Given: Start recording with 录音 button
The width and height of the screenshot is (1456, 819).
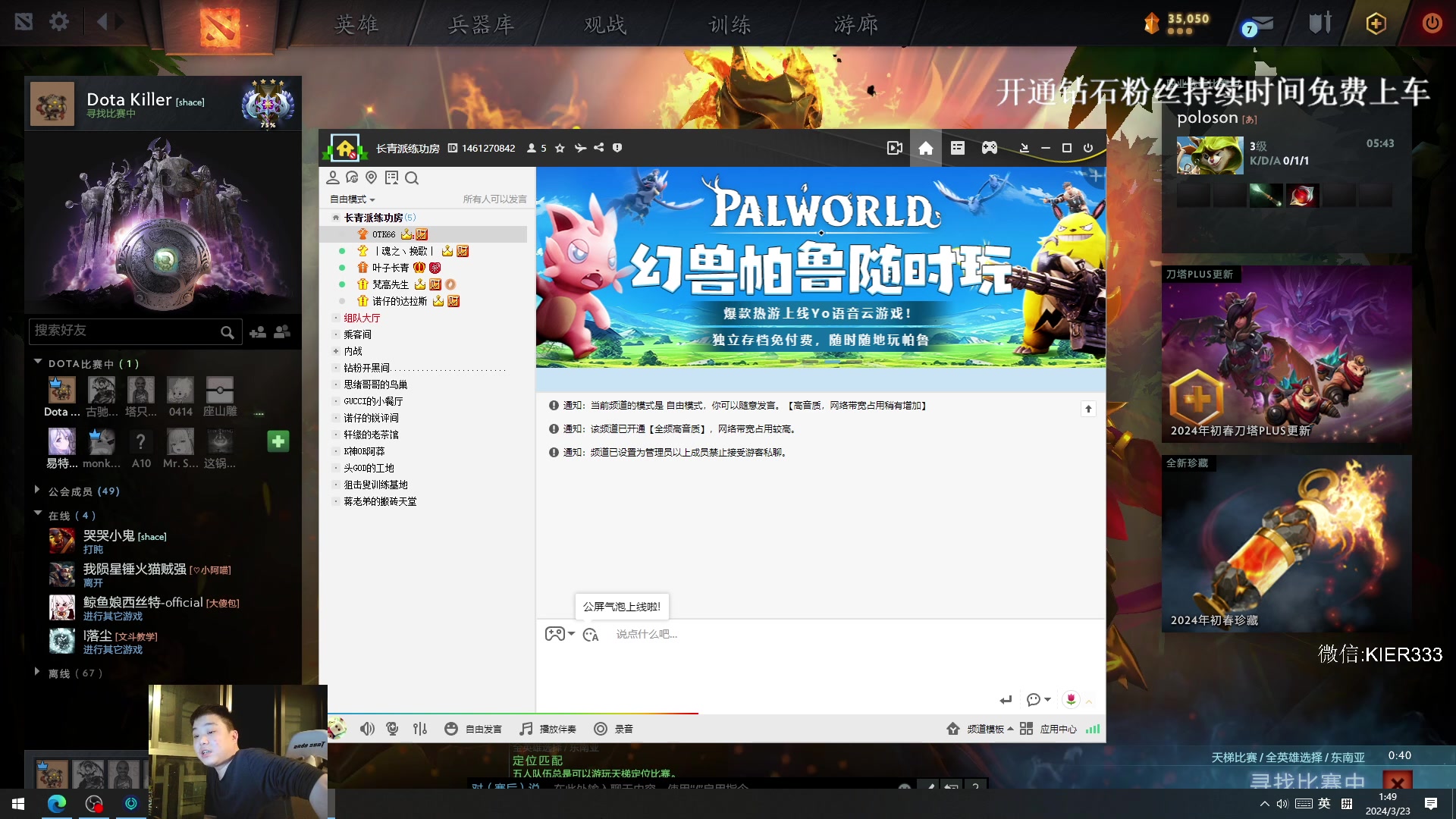Looking at the screenshot, I should click(x=613, y=729).
